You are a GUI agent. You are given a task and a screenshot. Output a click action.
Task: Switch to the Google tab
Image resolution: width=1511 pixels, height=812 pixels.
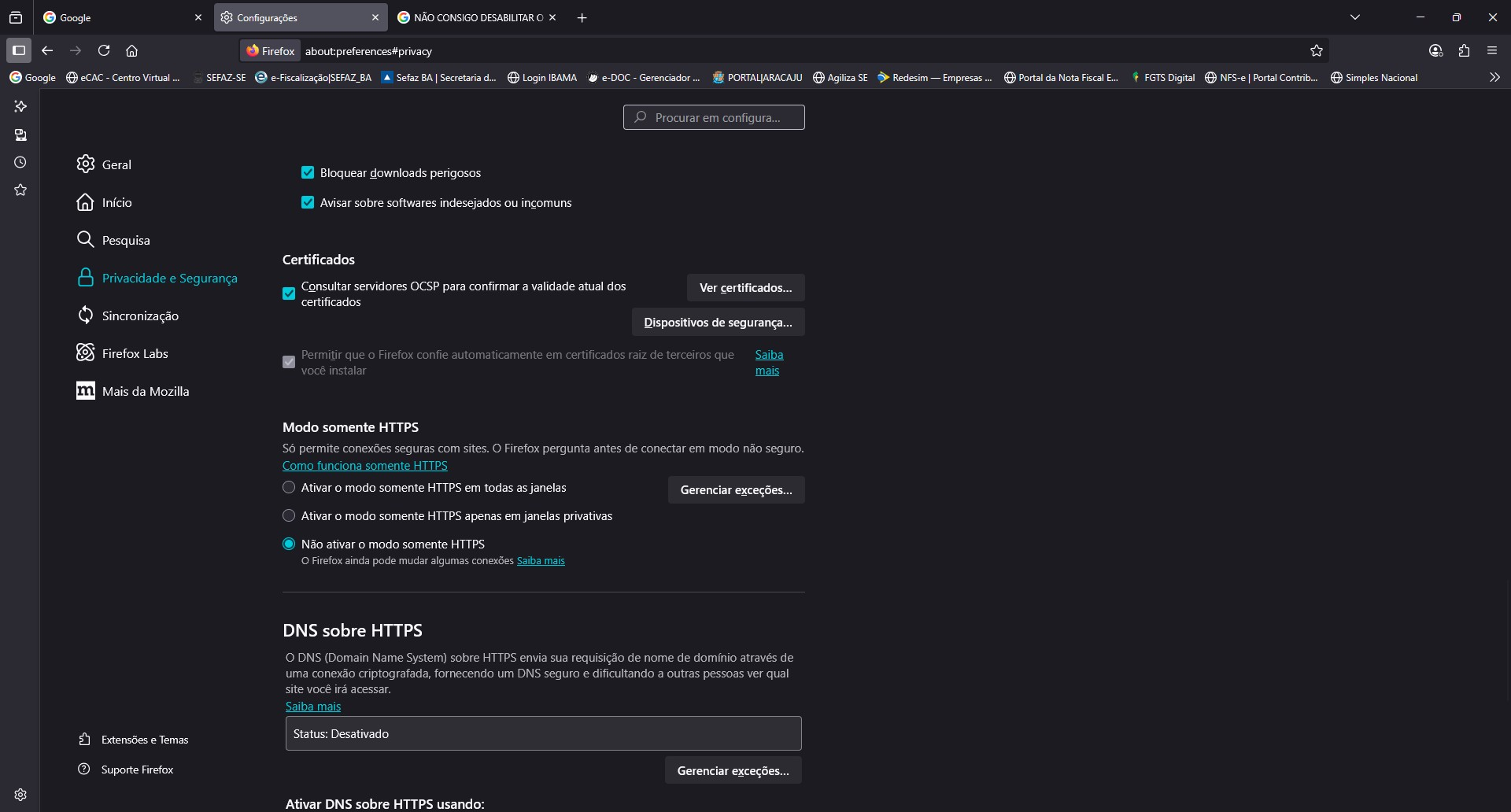click(x=118, y=17)
